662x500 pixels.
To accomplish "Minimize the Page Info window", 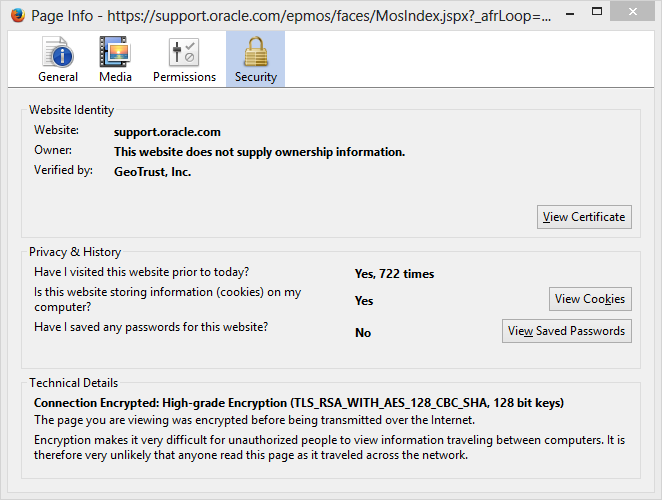I will pos(570,12).
